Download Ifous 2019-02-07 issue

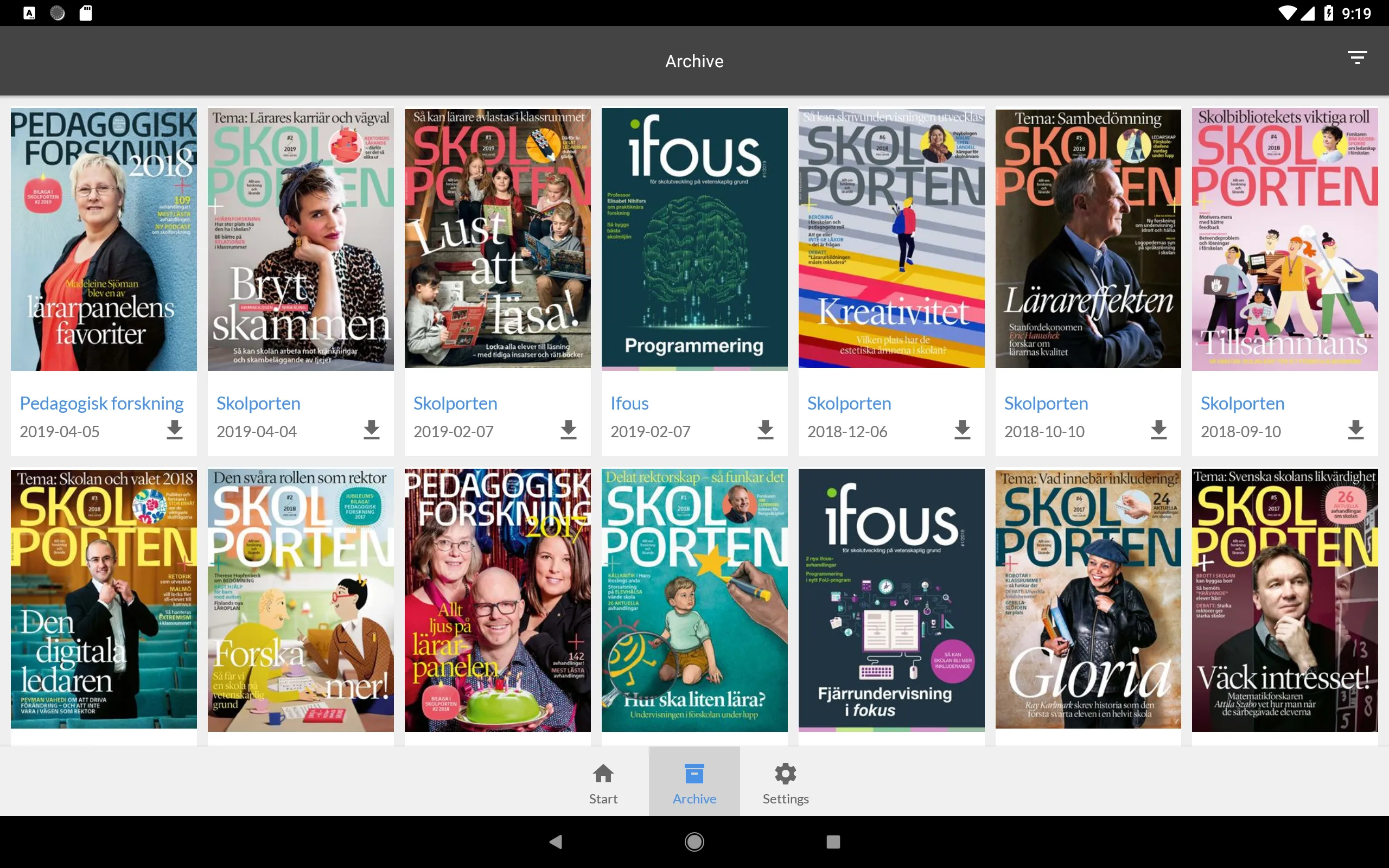[x=765, y=431]
